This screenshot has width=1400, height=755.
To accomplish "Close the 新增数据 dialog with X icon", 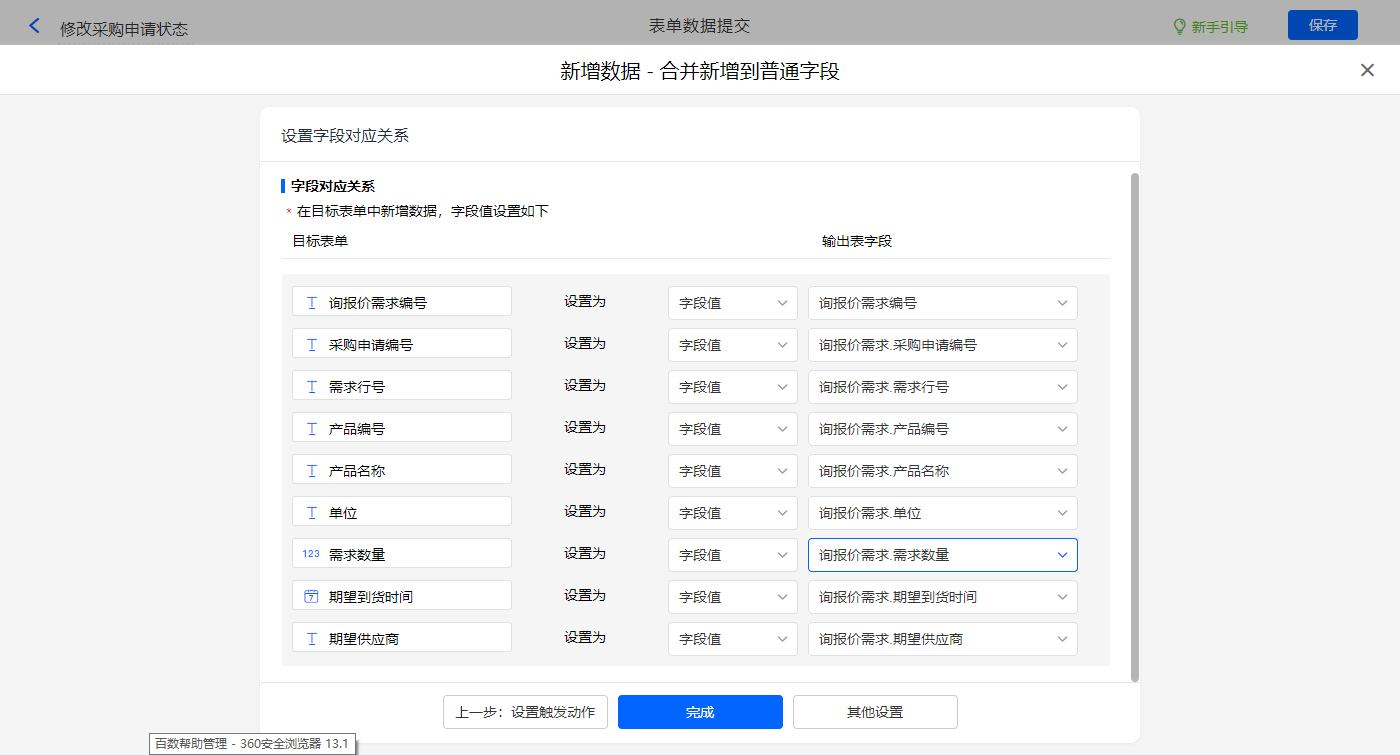I will 1367,70.
